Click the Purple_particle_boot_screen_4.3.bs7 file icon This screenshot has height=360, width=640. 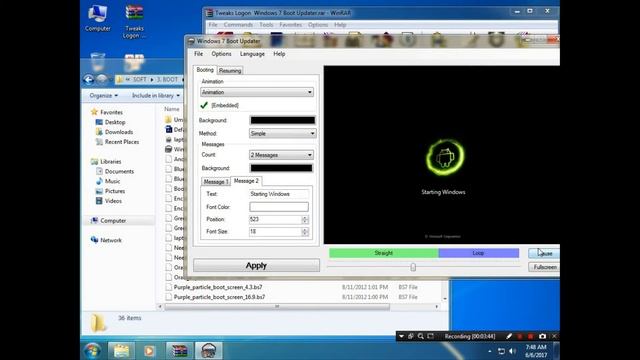(x=169, y=287)
